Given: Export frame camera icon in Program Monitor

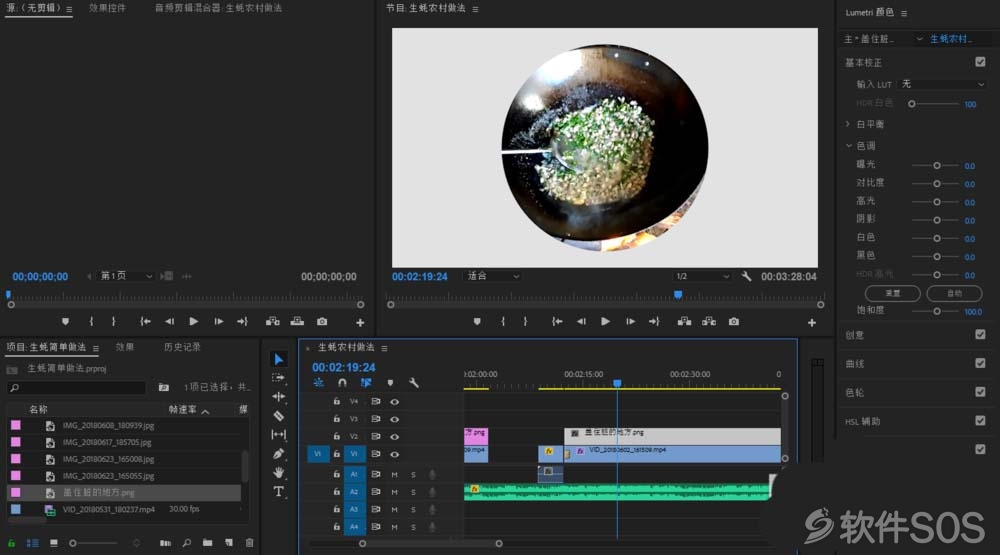Looking at the screenshot, I should click(734, 322).
